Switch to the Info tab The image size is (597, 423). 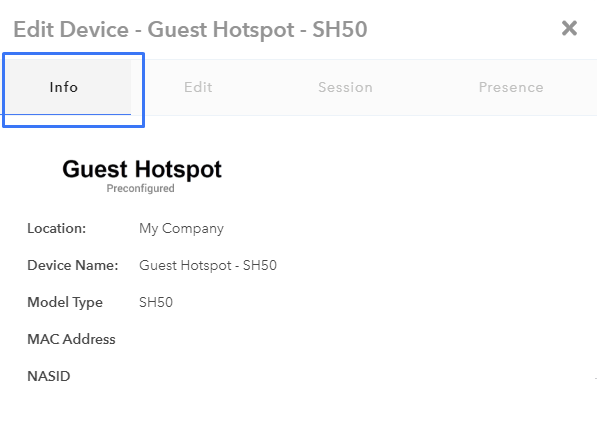(64, 87)
